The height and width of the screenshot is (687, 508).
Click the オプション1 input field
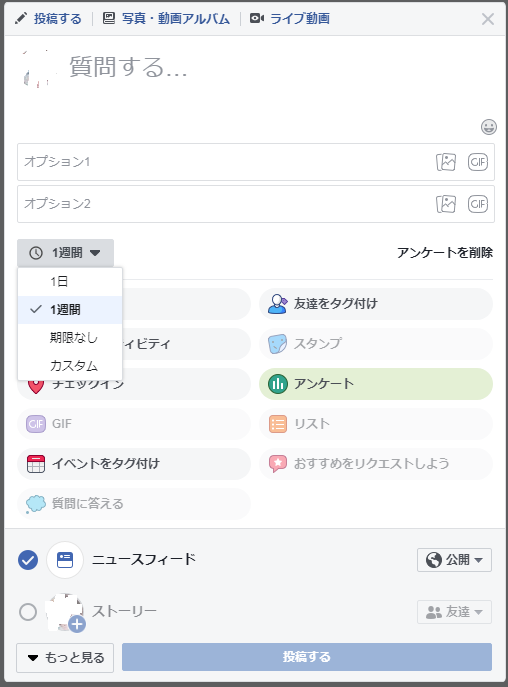click(224, 162)
